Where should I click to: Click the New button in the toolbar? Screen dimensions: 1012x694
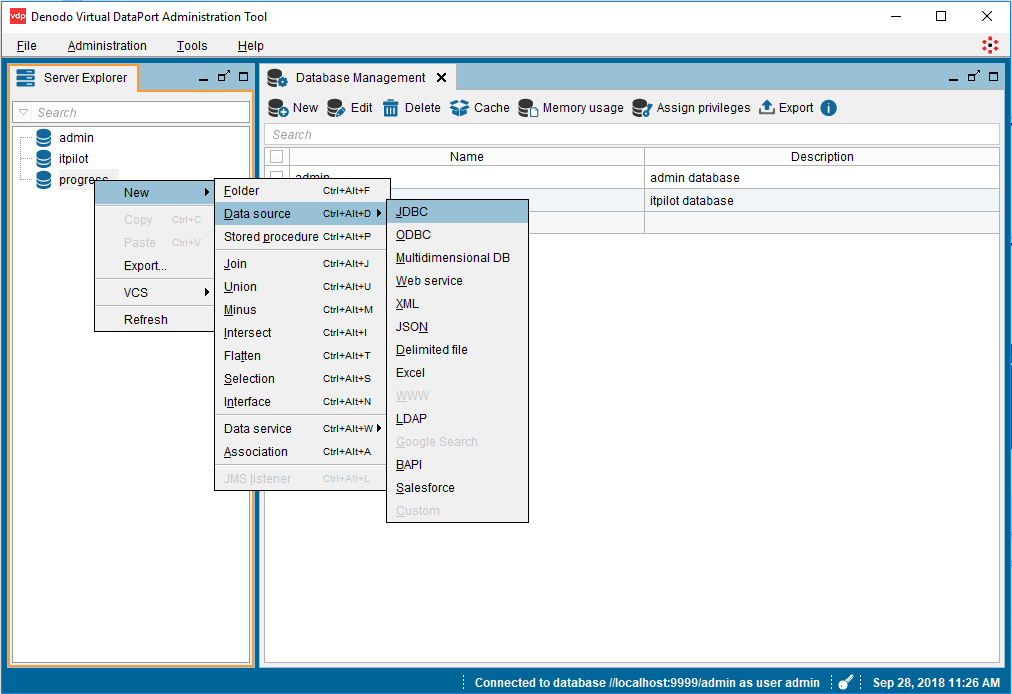pyautogui.click(x=293, y=107)
